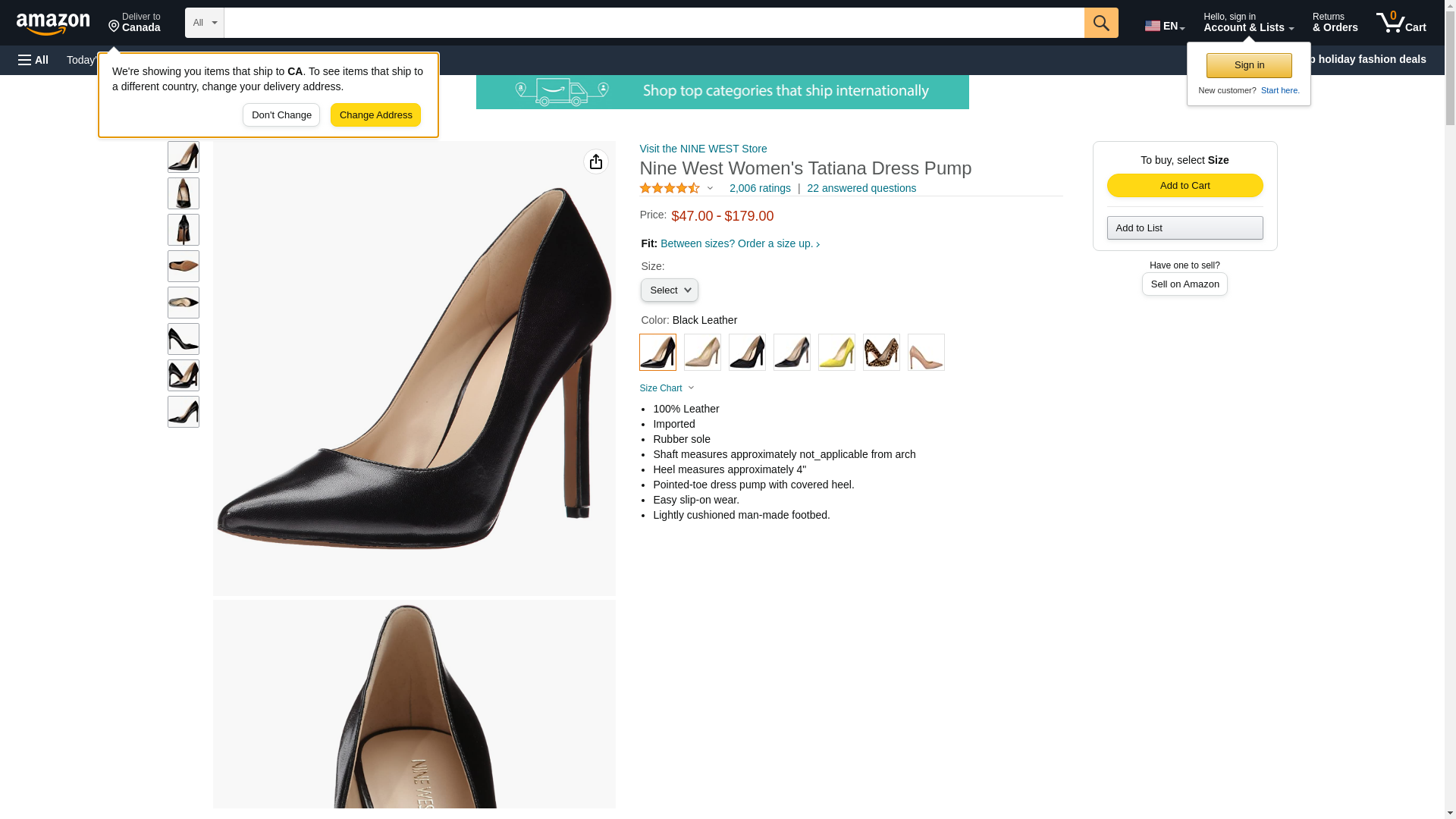Select the tan sole thumbnail image
Screen dimensions: 1456x819
pos(184,266)
